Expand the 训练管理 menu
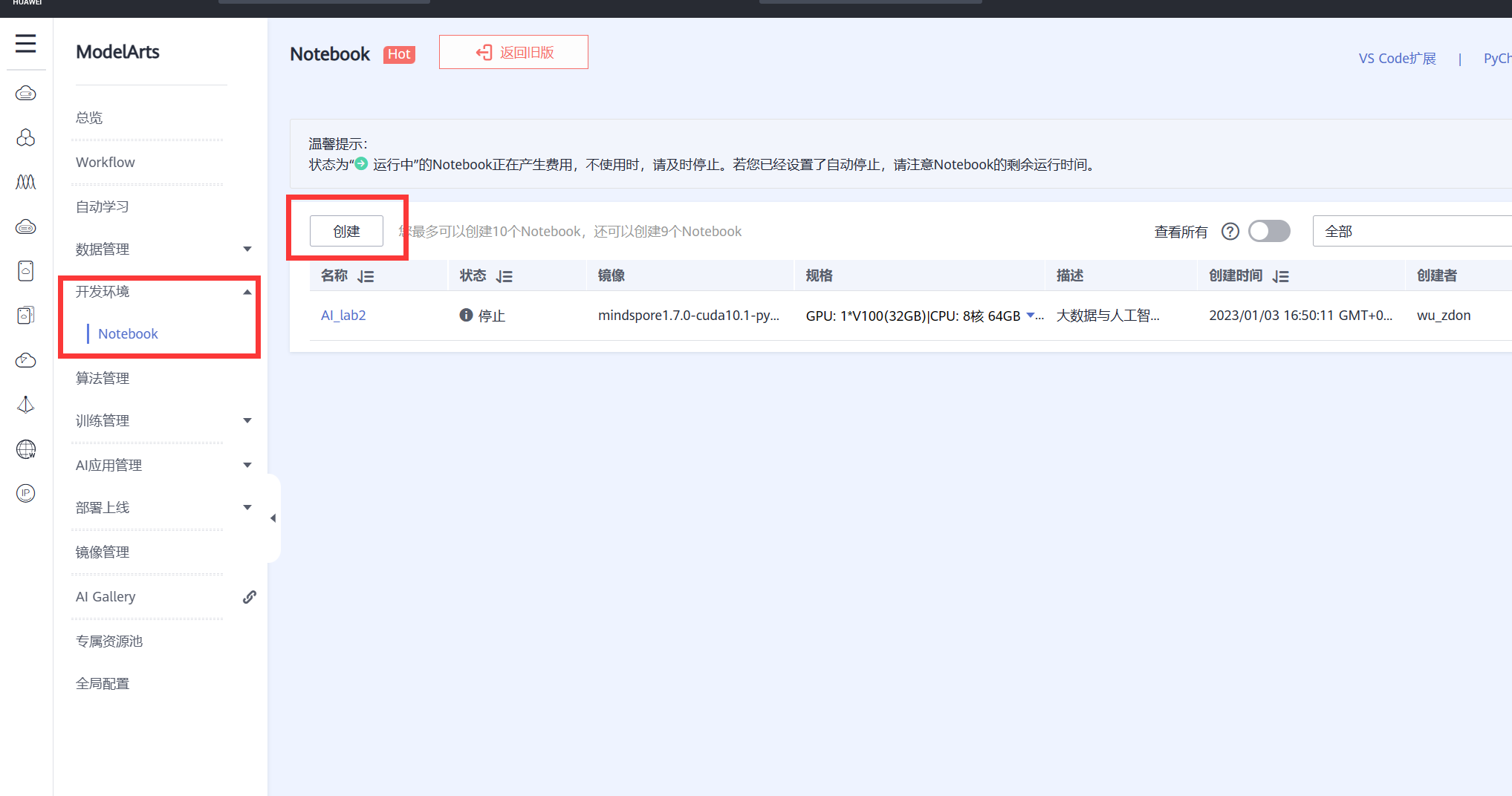 (247, 421)
